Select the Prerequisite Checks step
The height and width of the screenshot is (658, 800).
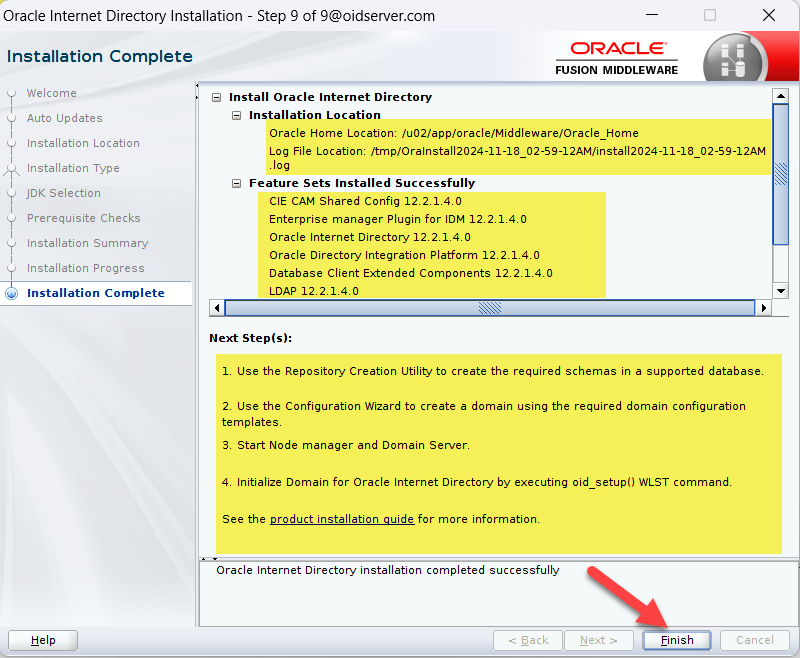84,218
